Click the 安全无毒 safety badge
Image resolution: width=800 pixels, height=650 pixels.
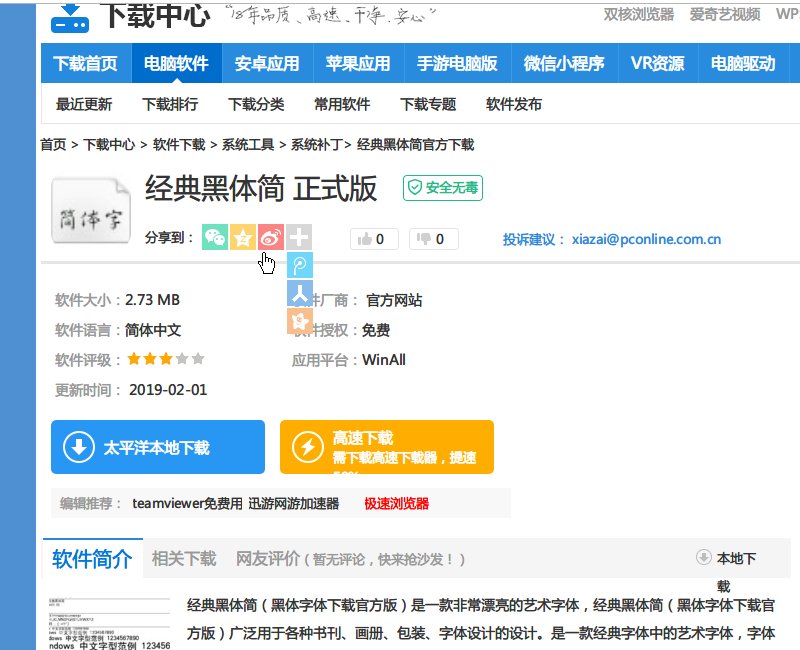(x=441, y=189)
